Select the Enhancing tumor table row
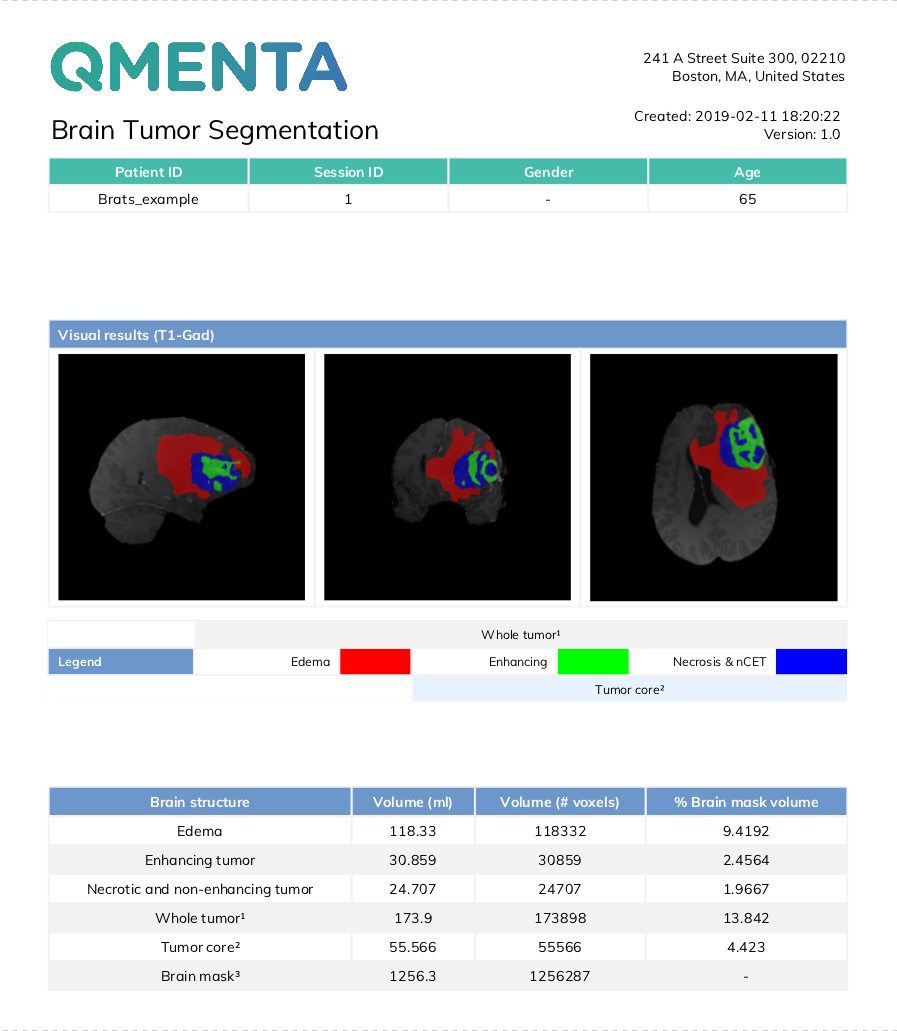 coord(200,860)
